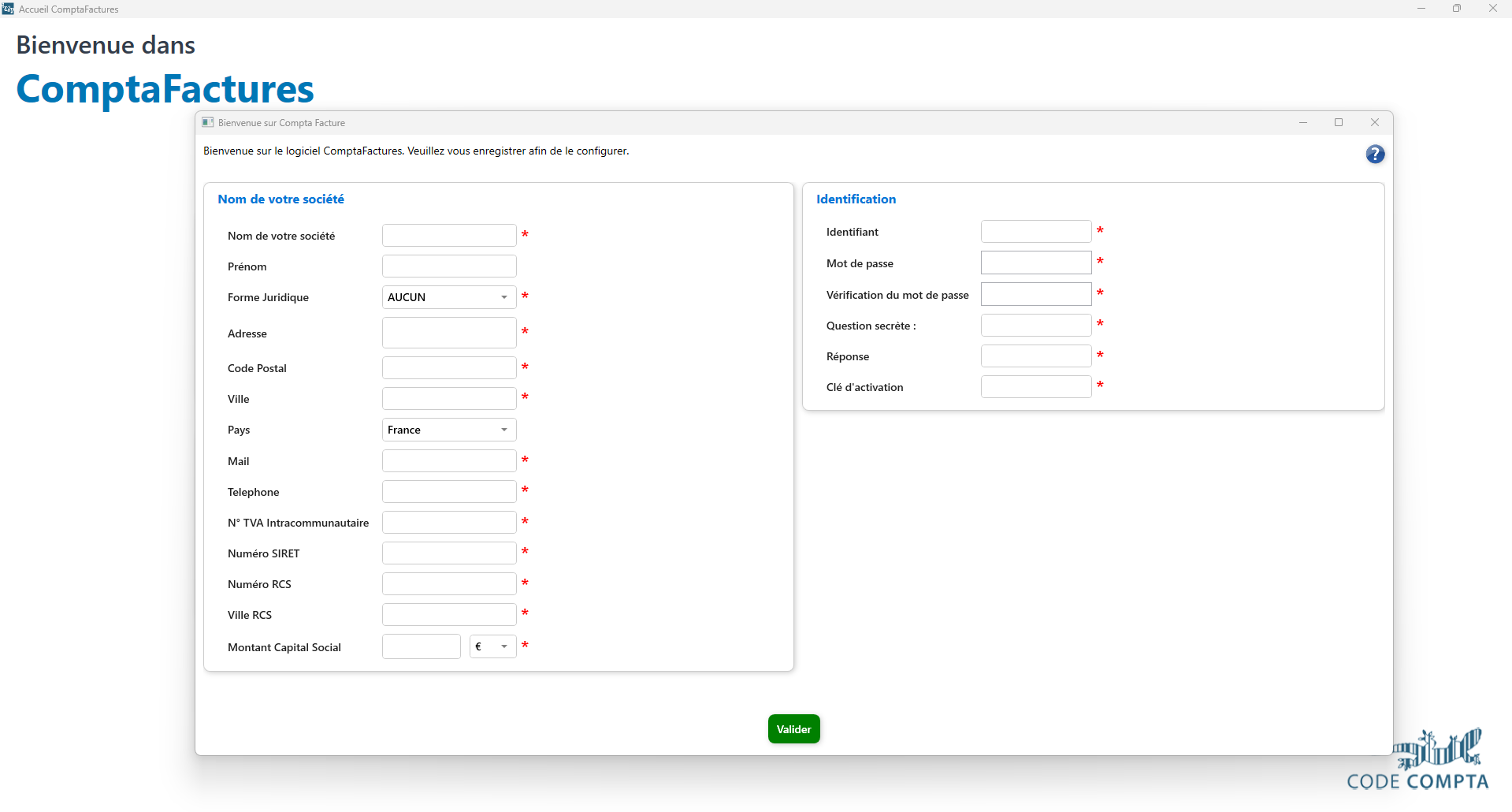The image size is (1512, 812).
Task: Click the Accueil ComptaFactures window icon
Action: click(x=8, y=9)
